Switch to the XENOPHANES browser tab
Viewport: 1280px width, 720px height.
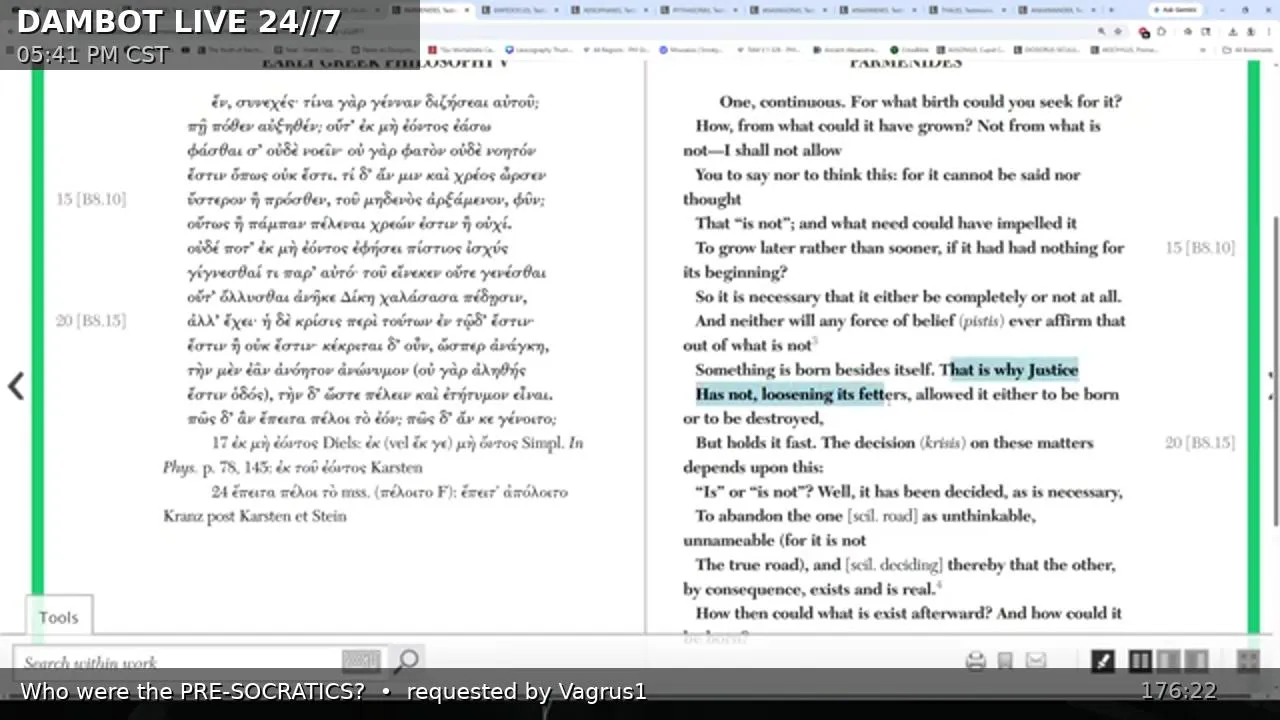pos(611,10)
